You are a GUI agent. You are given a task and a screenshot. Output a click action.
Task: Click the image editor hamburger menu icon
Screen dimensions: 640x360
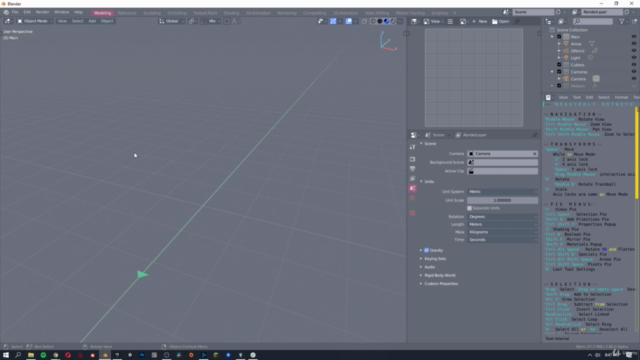coord(450,21)
